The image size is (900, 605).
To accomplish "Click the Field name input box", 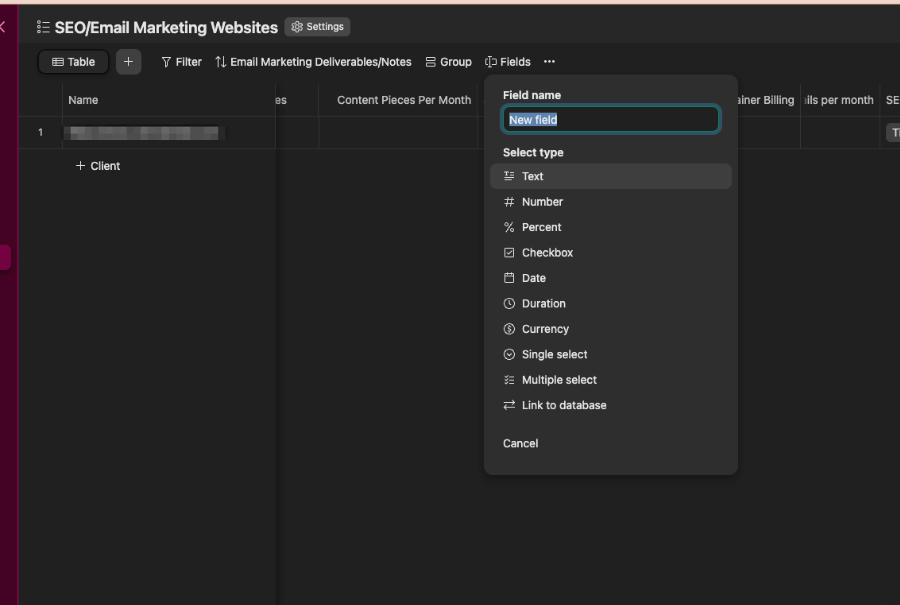I will pos(610,120).
